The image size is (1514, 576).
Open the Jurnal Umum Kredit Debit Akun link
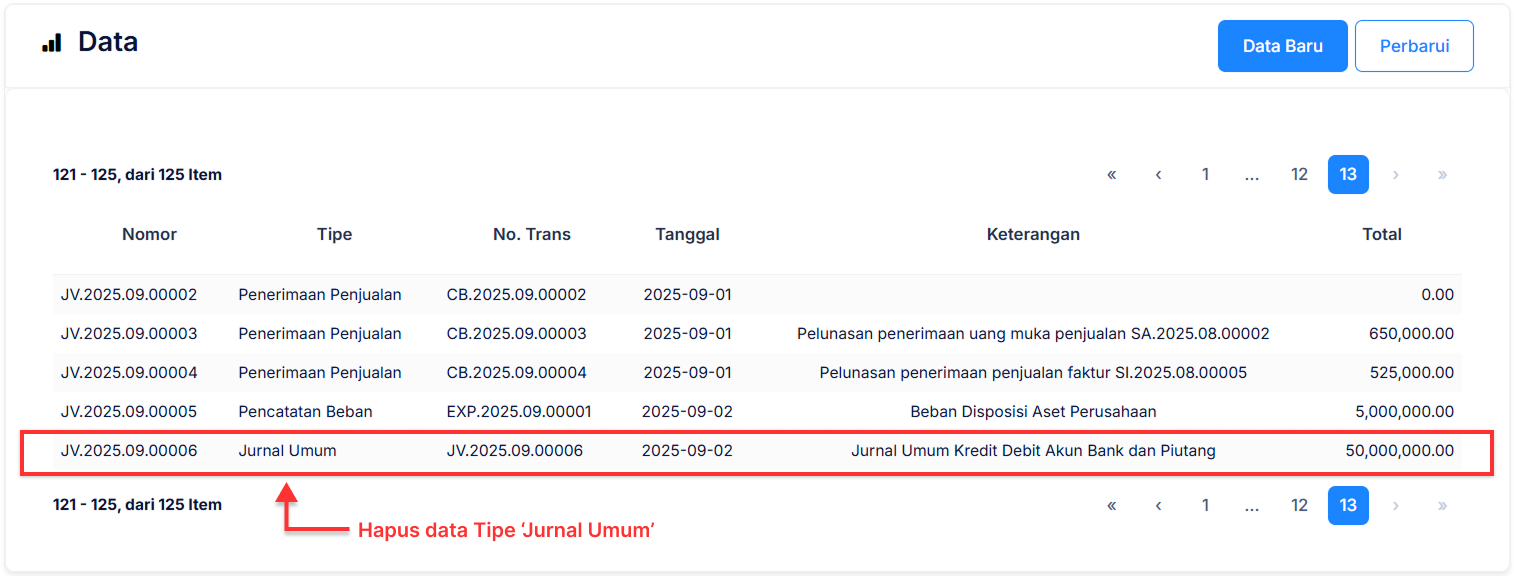point(1034,450)
